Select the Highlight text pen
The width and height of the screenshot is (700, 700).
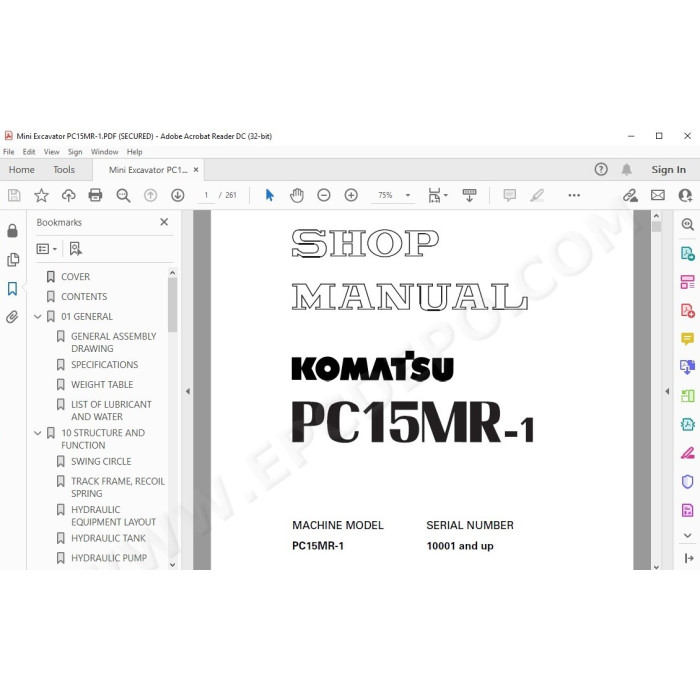pos(537,195)
